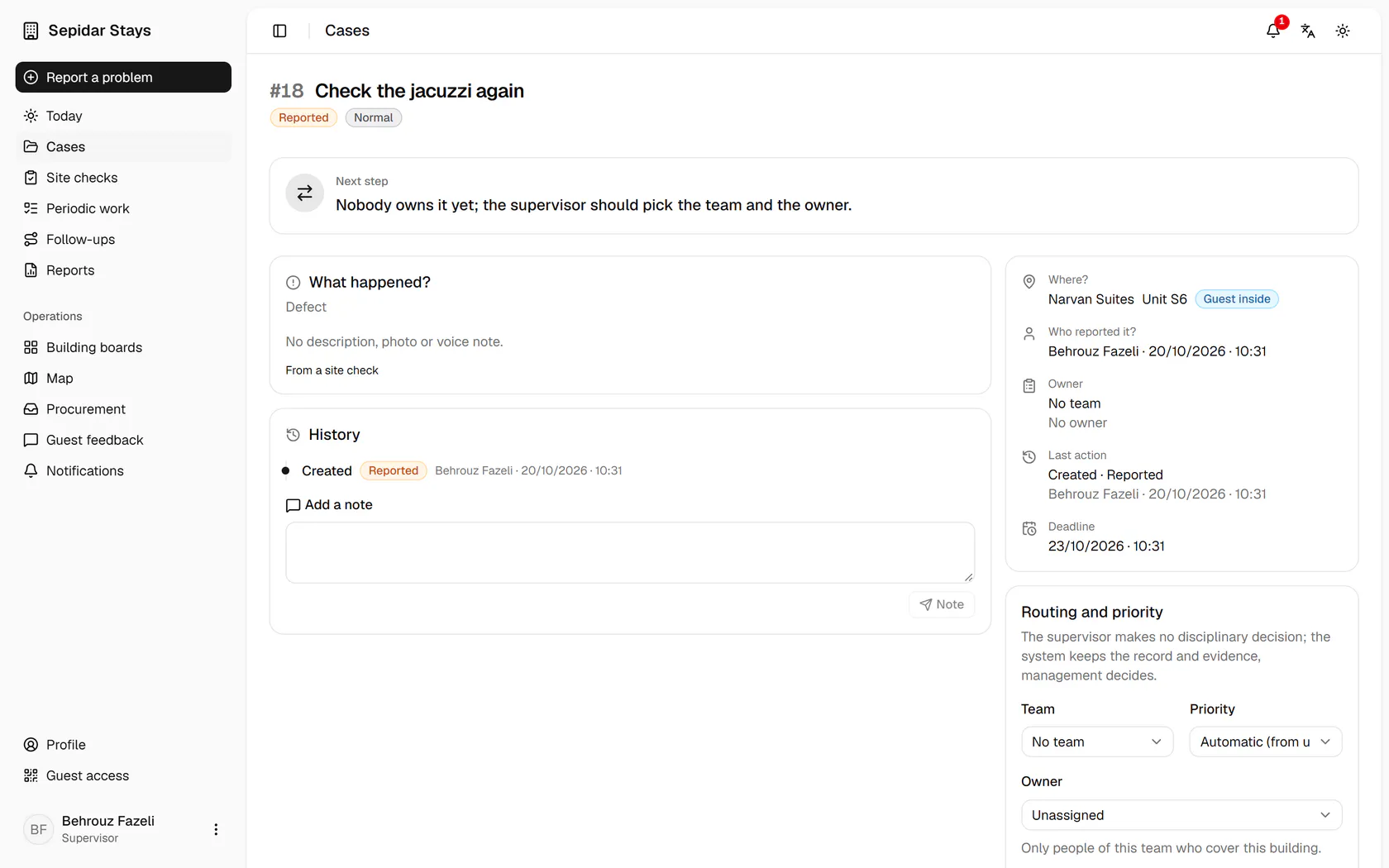Open Notifications in the sidebar
Screen dimensions: 1389x868
coord(123,471)
